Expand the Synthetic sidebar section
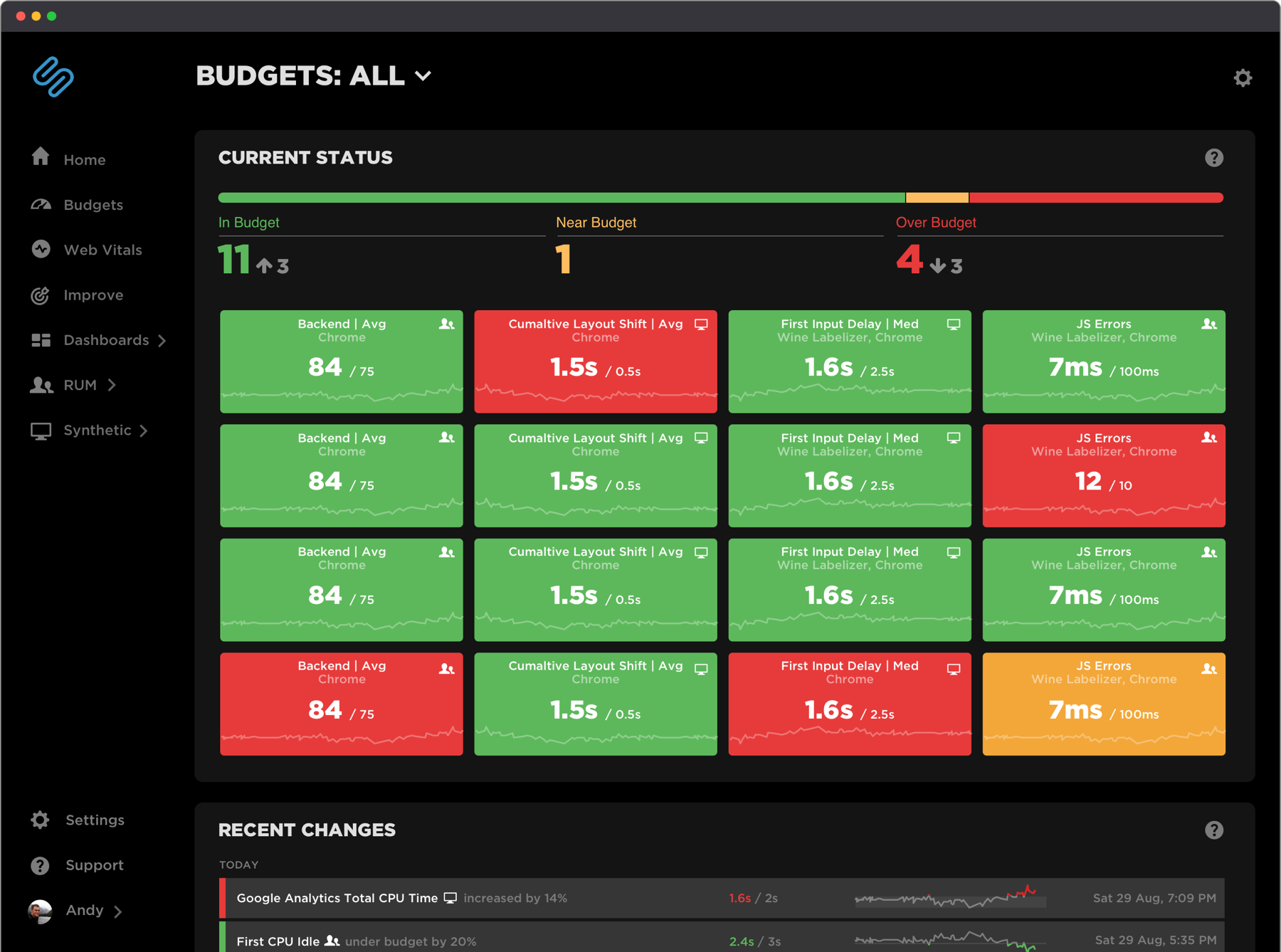Screen dimensions: 1281x952 144,430
